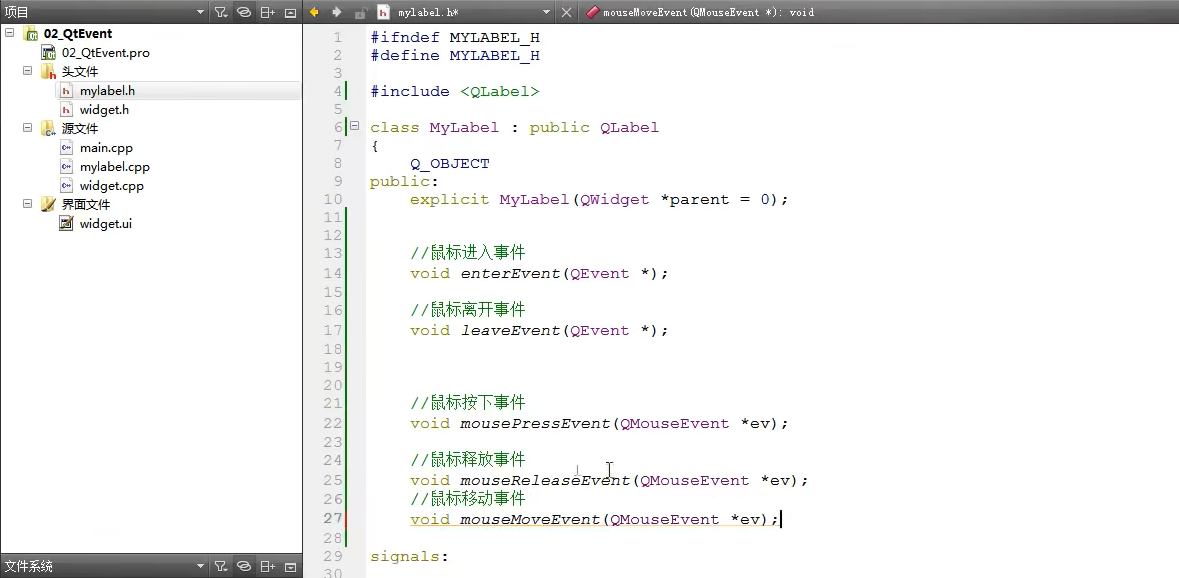Select mylabel.h in project tree

point(108,90)
